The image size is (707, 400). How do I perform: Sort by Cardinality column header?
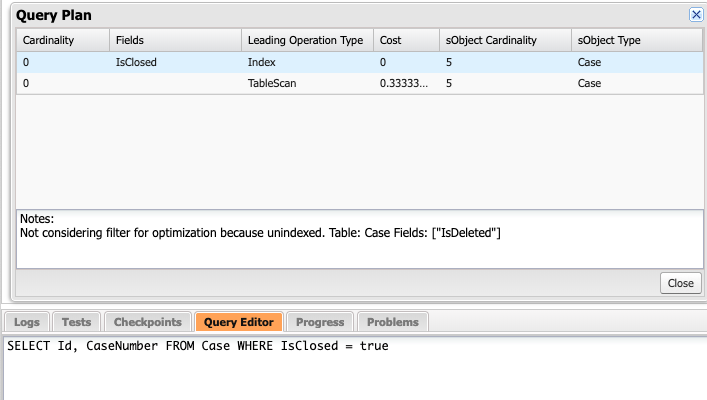[x=63, y=40]
